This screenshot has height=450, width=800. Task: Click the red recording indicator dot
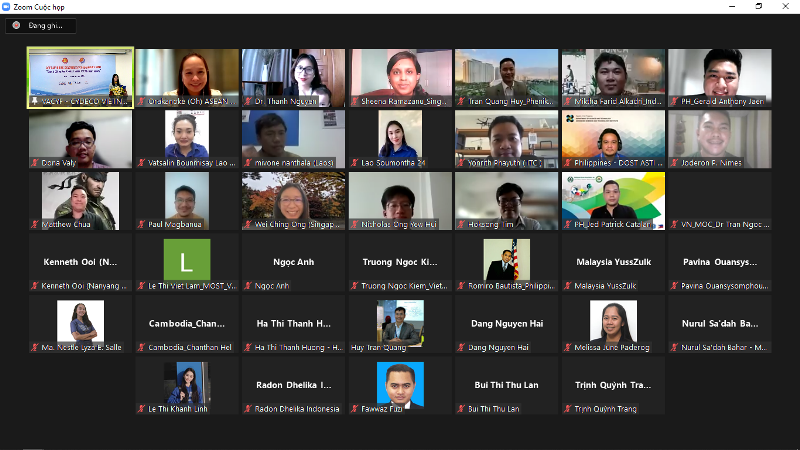pos(16,26)
